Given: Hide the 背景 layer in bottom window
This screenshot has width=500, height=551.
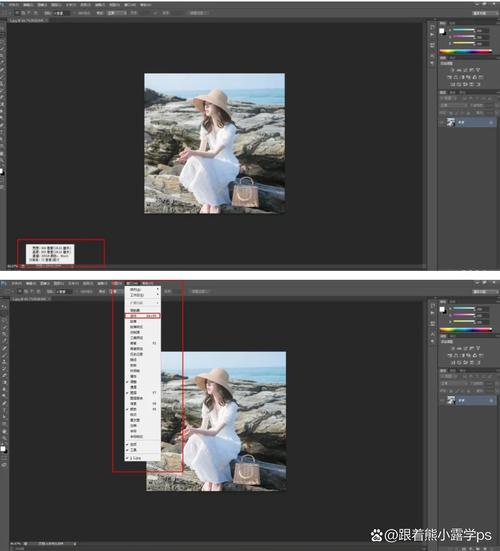Looking at the screenshot, I should (x=442, y=401).
